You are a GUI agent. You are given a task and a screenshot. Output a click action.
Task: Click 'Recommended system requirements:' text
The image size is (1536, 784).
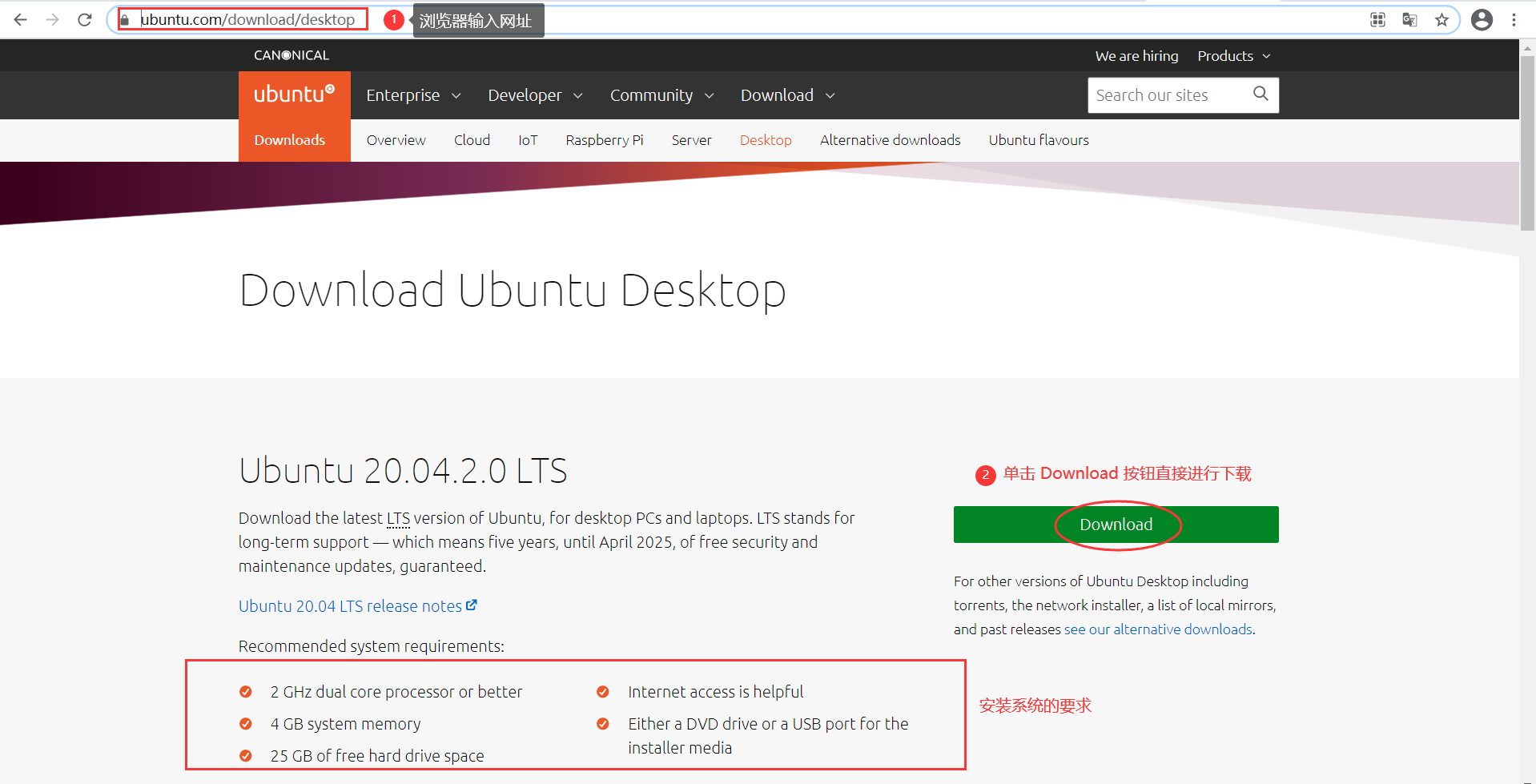372,646
